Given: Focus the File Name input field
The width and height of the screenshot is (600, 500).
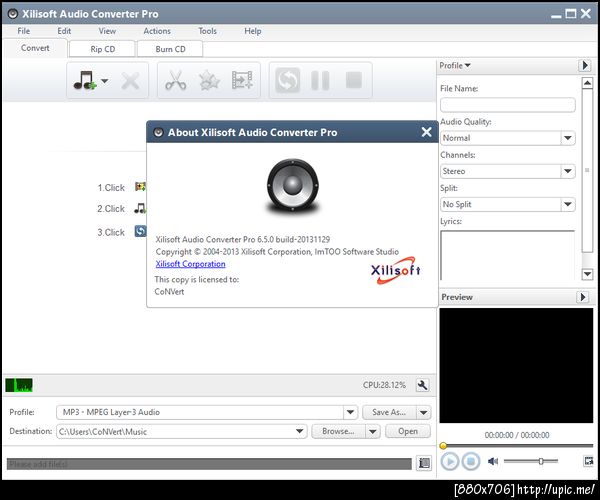Looking at the screenshot, I should tap(507, 105).
